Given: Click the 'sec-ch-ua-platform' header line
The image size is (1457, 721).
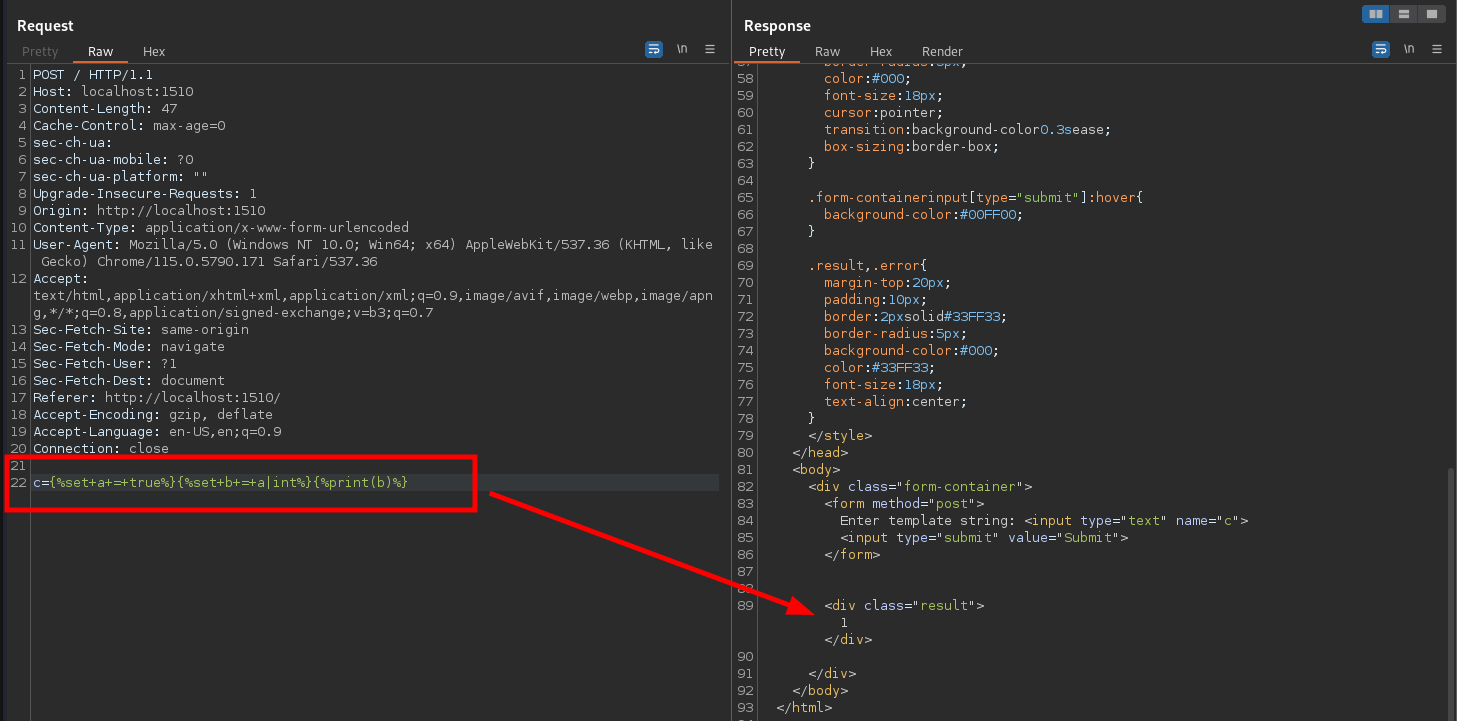Looking at the screenshot, I should click(121, 176).
